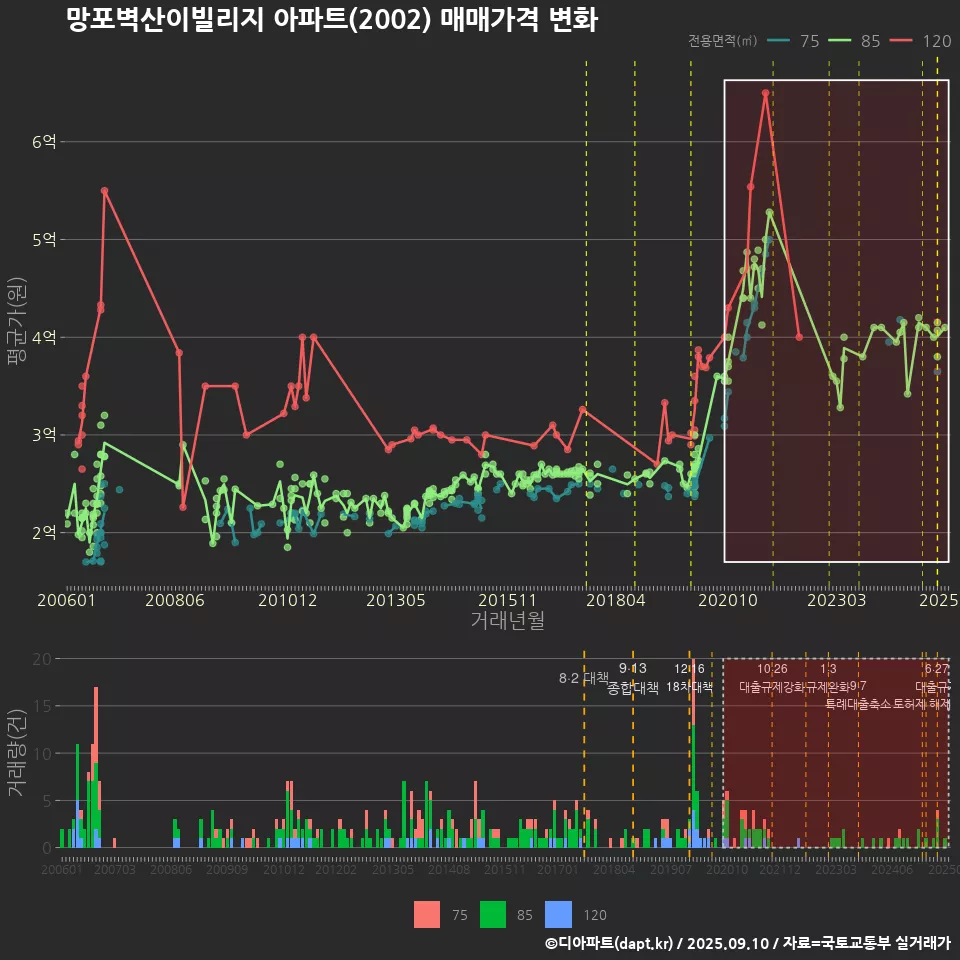Click the 거래년월 axis title
The image size is (960, 960).
tap(507, 620)
